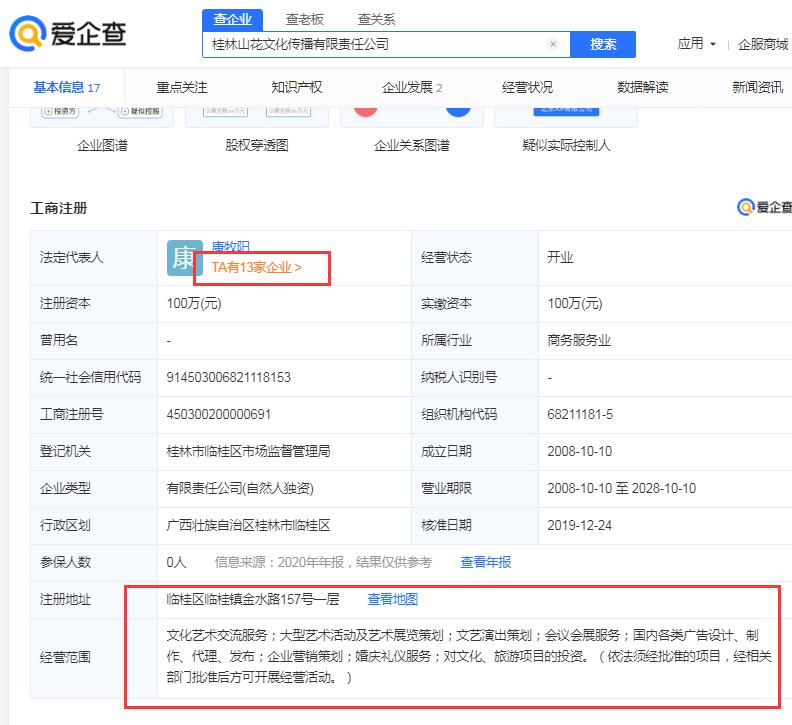Click 有限责任公司(自然人独资) value
This screenshot has width=792, height=725.
[240, 489]
